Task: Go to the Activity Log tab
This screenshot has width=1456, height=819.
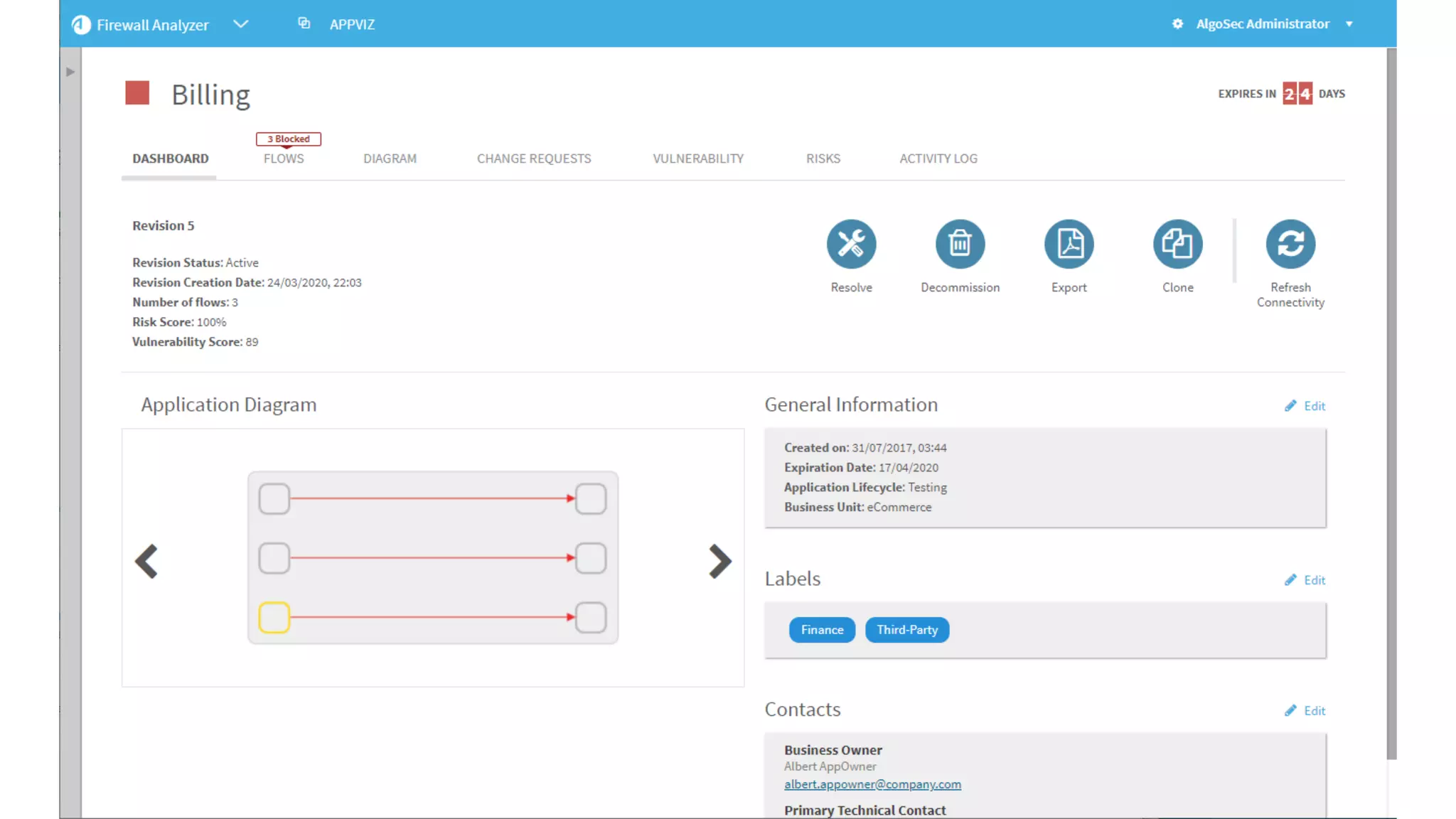Action: pyautogui.click(x=938, y=159)
